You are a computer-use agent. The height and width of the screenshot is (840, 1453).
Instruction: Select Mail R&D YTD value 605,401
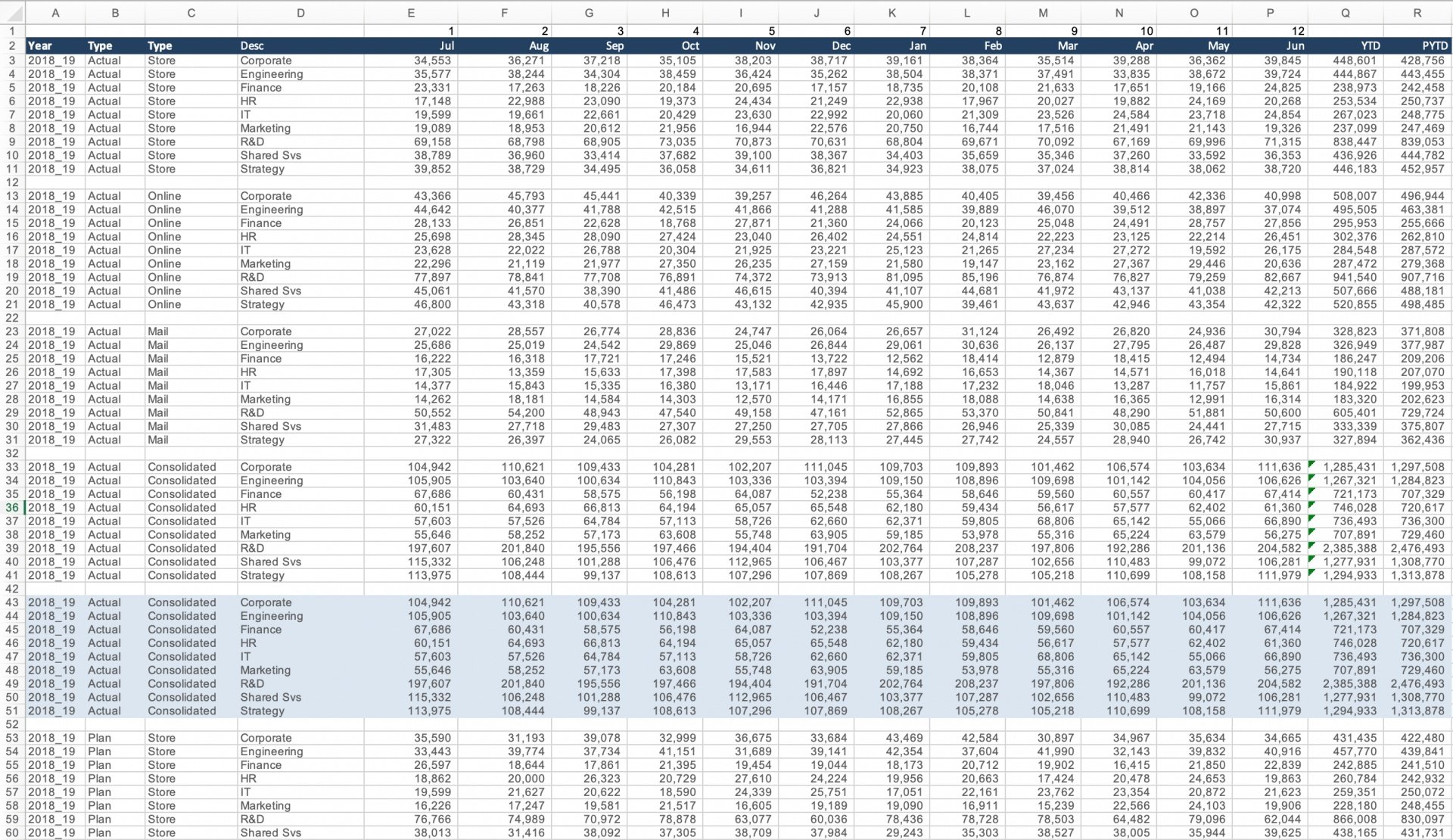[x=1346, y=412]
